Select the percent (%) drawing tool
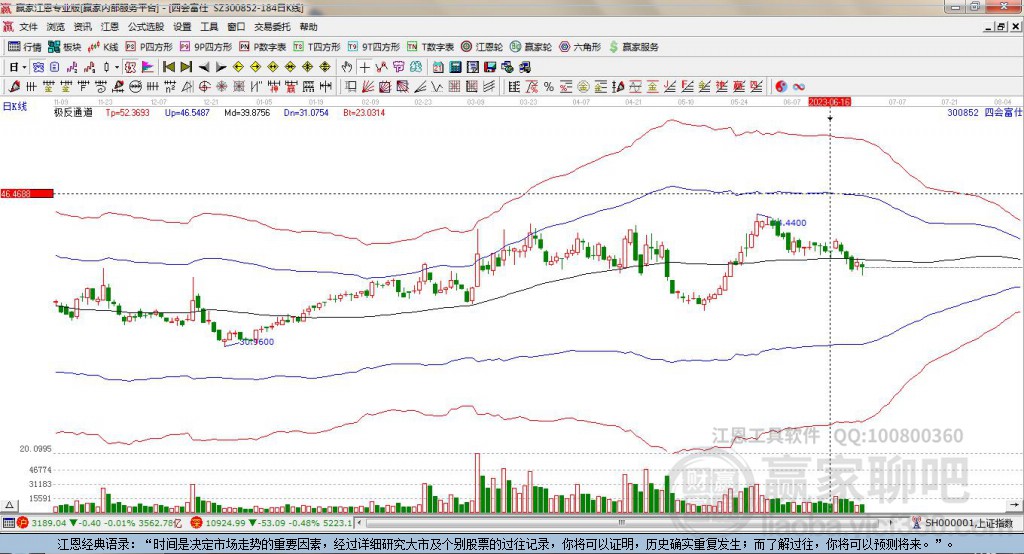Screen dimensions: 1024x554 [548, 86]
